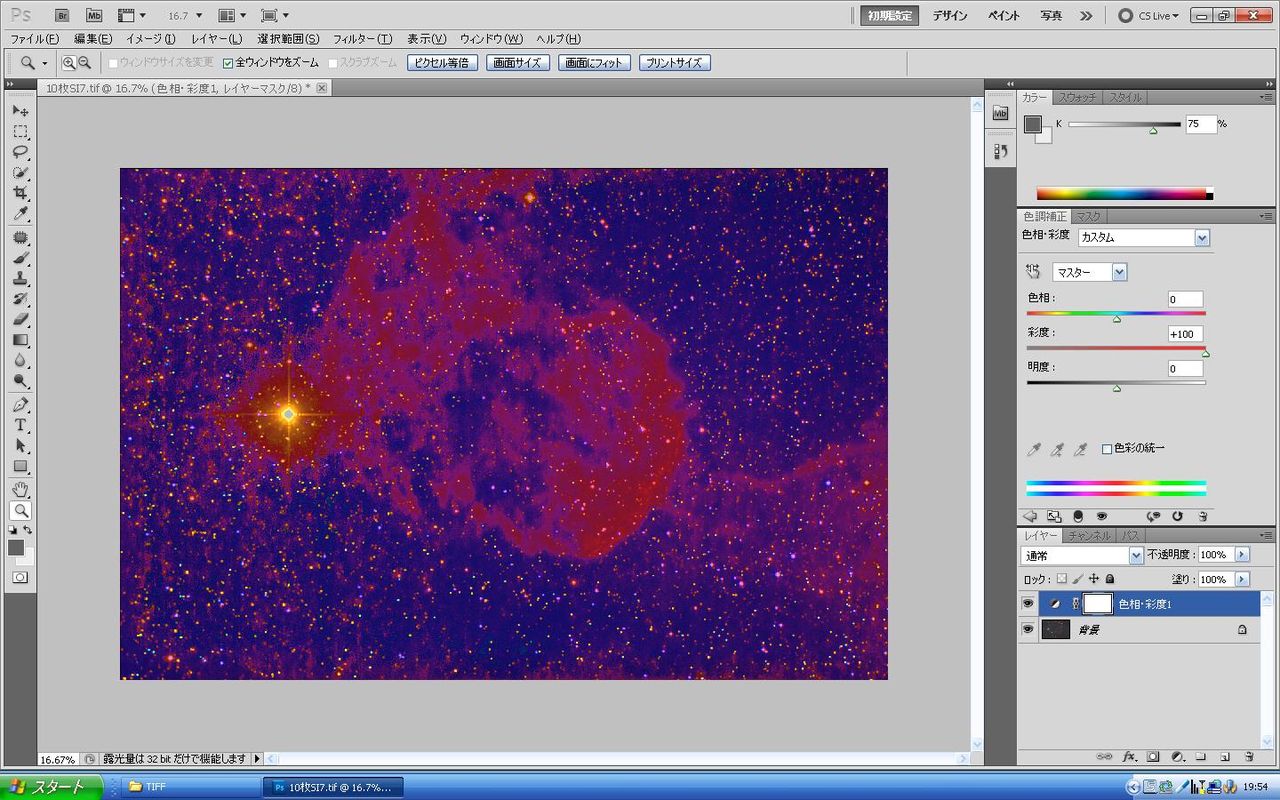Toggle Quick Mask mode icon
Screen dimensions: 1280x800
(x=20, y=577)
